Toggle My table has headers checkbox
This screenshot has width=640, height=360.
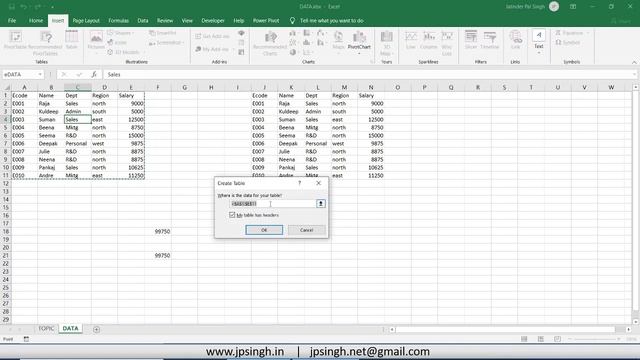point(232,215)
